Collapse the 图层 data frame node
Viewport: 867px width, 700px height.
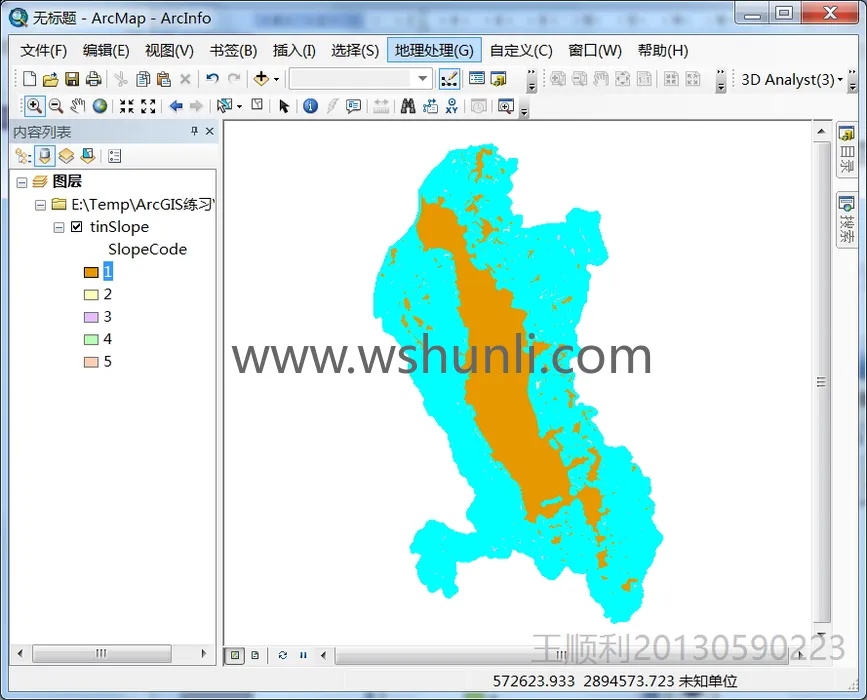click(22, 182)
